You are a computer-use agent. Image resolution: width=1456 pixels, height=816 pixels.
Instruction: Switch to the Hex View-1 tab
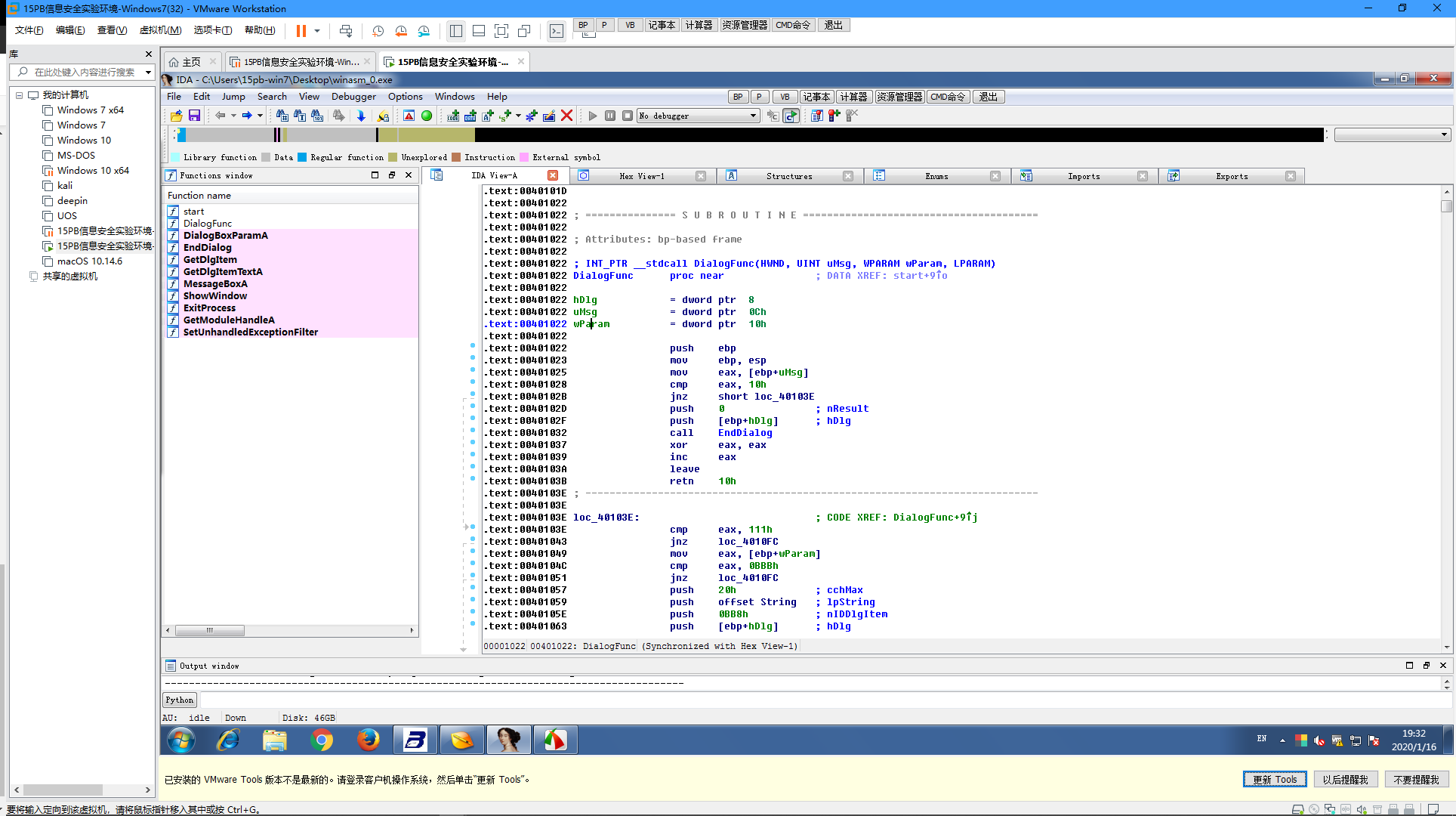641,176
